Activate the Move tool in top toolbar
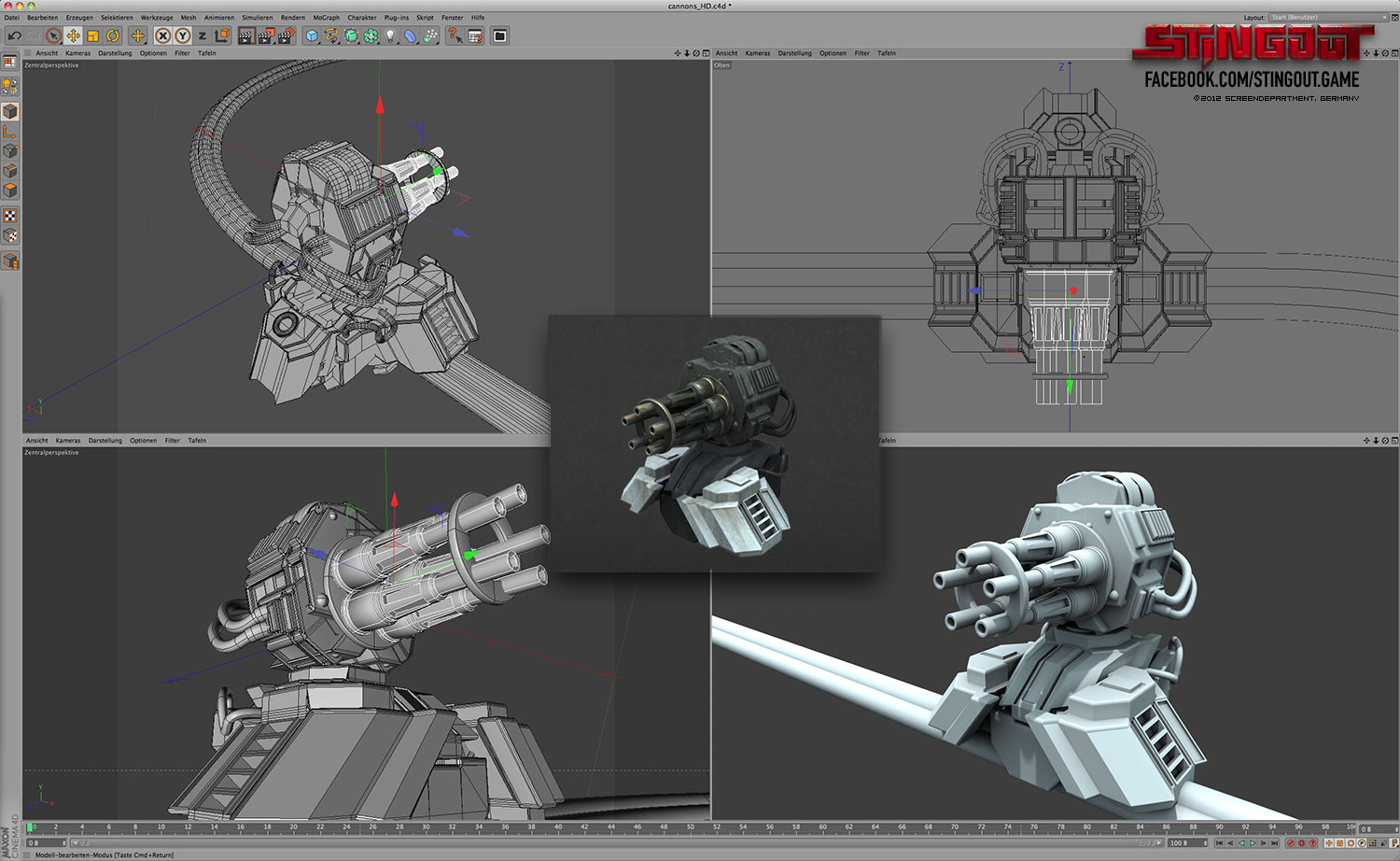1400x861 pixels. [73, 35]
